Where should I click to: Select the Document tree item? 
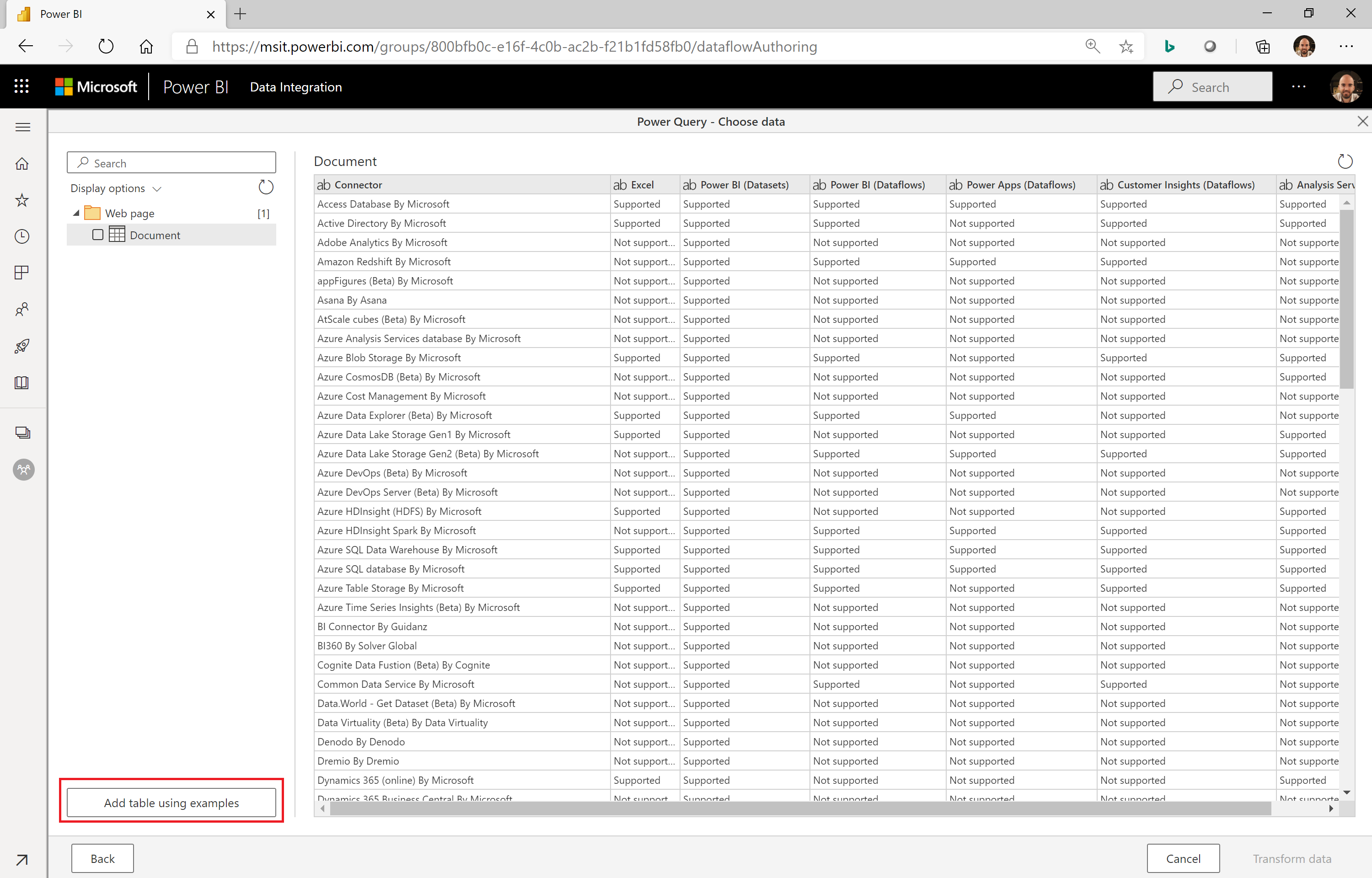(171, 235)
